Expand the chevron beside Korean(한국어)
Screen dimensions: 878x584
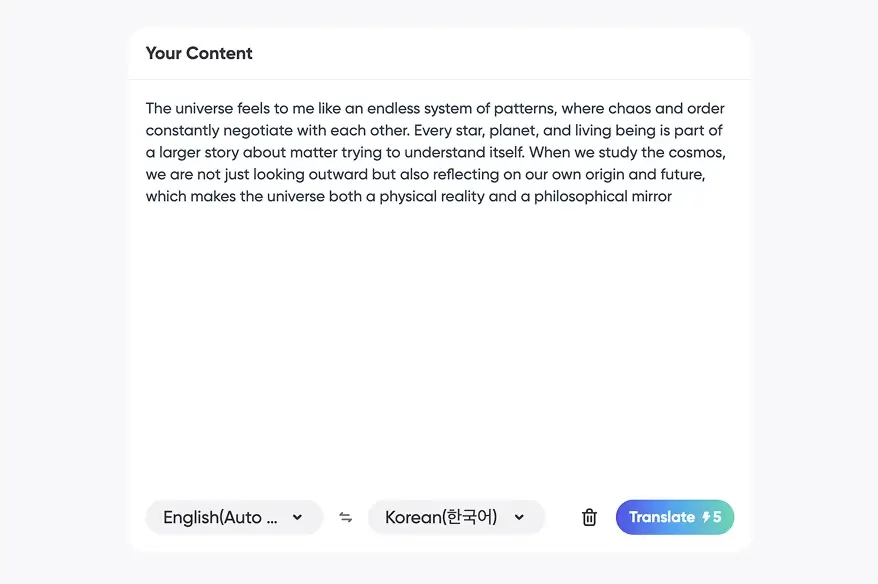tap(519, 517)
